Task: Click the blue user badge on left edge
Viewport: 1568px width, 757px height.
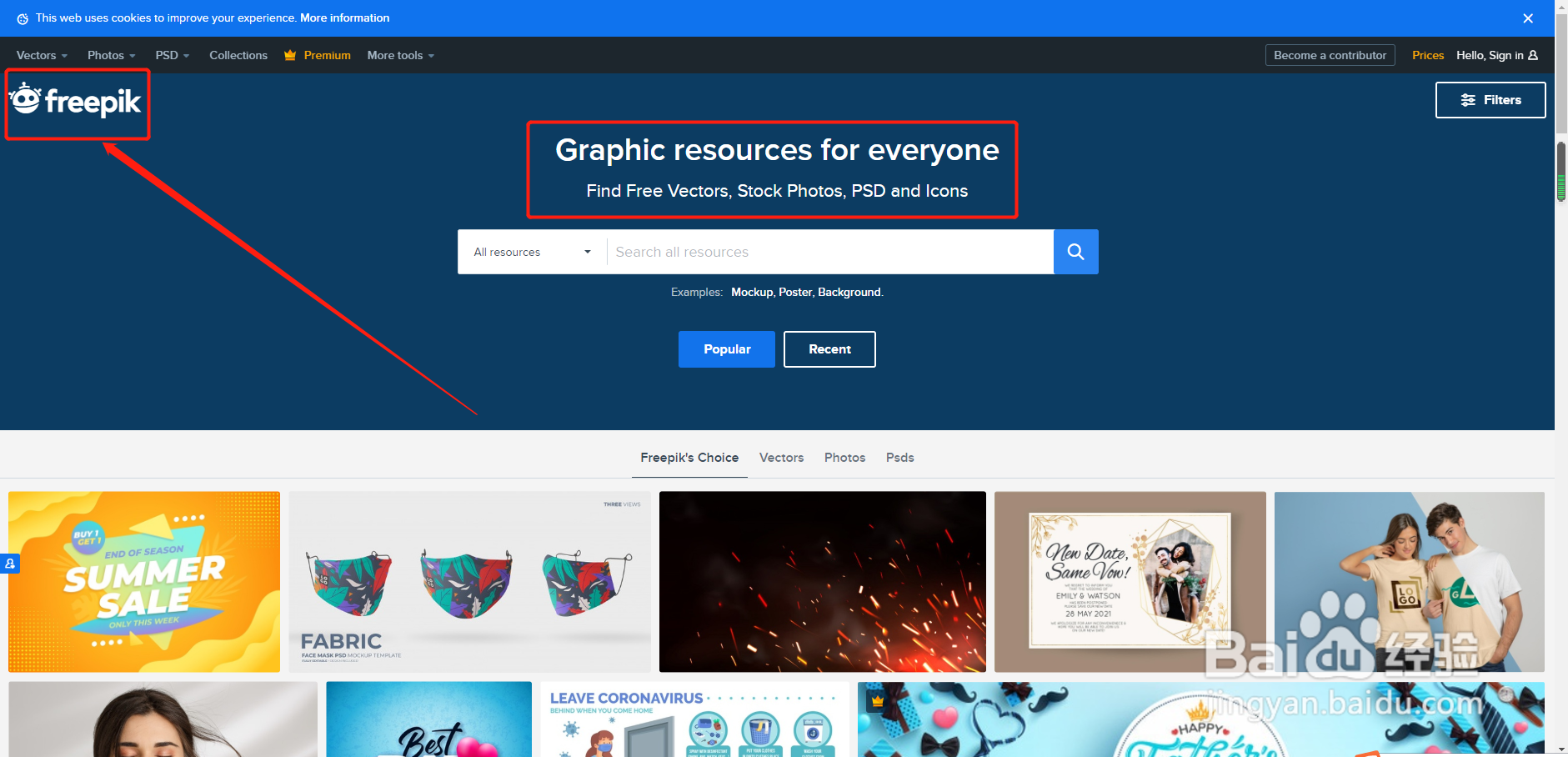Action: pyautogui.click(x=9, y=564)
